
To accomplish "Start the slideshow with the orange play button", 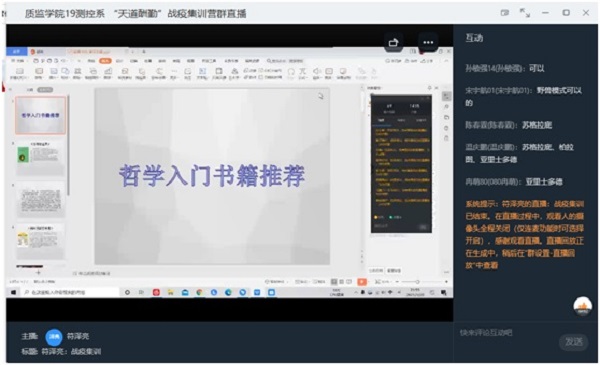I will point(362,282).
